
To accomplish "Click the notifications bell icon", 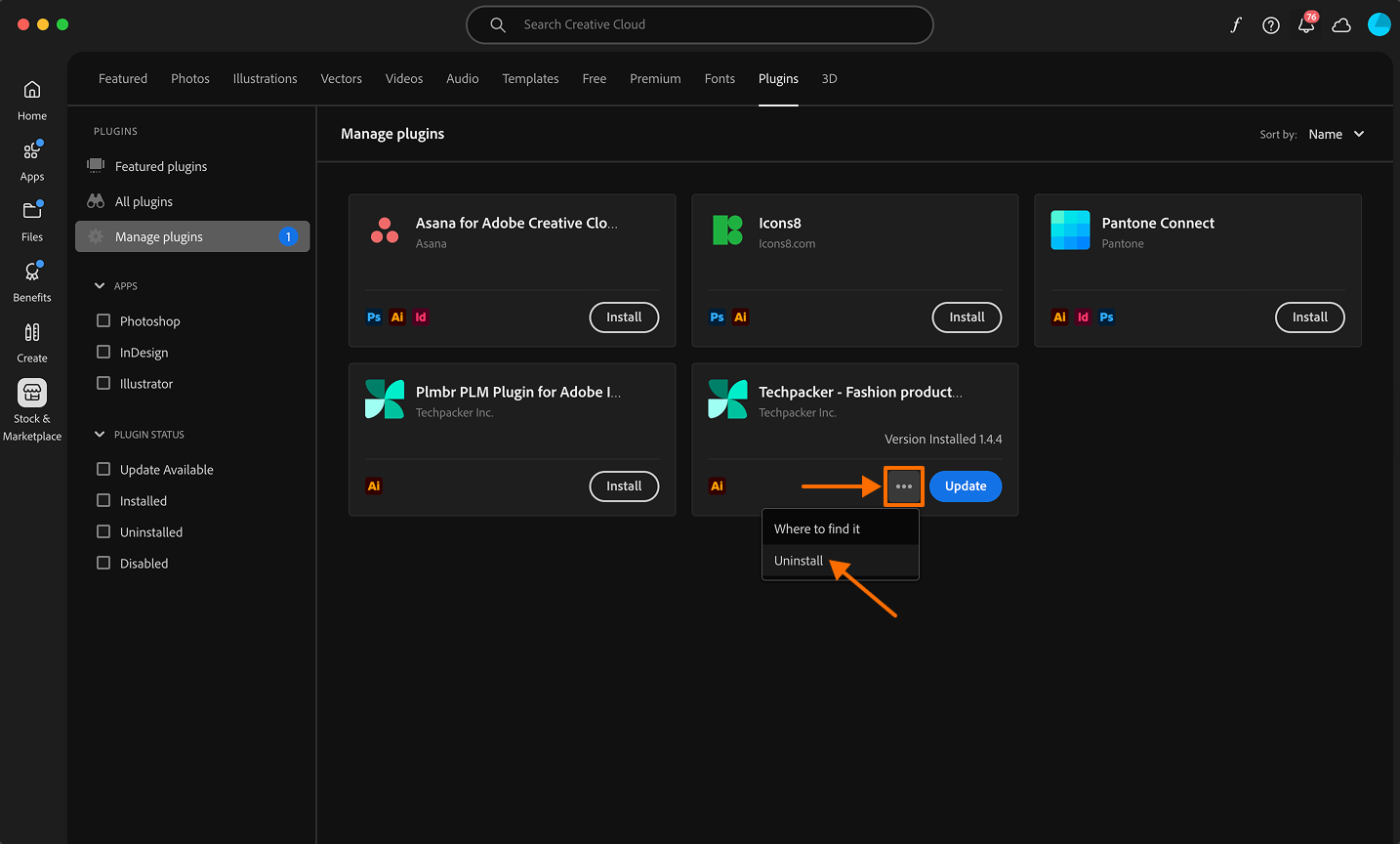I will [1305, 25].
